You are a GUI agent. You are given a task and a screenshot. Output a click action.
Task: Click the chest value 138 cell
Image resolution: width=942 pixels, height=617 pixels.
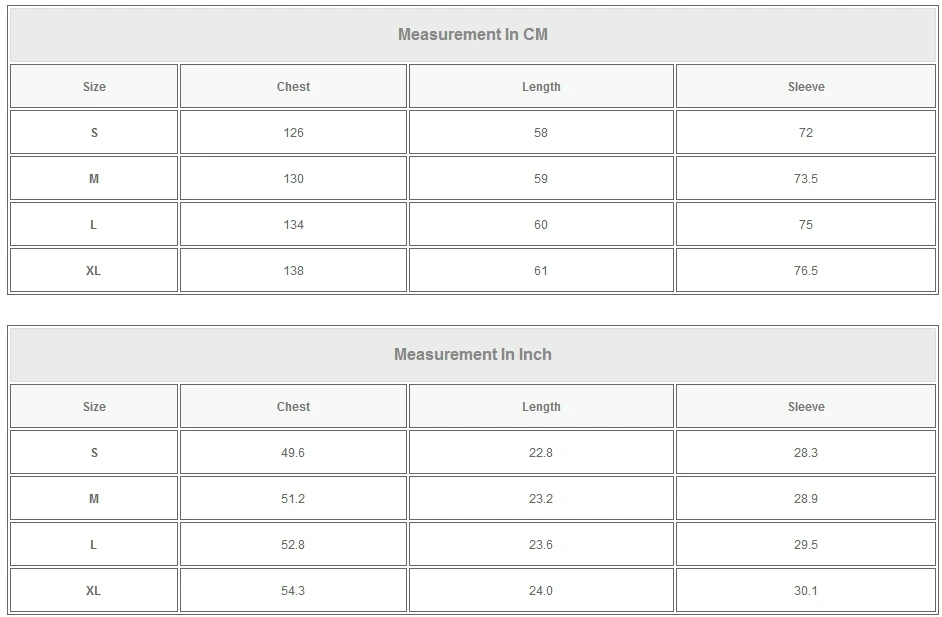point(293,271)
